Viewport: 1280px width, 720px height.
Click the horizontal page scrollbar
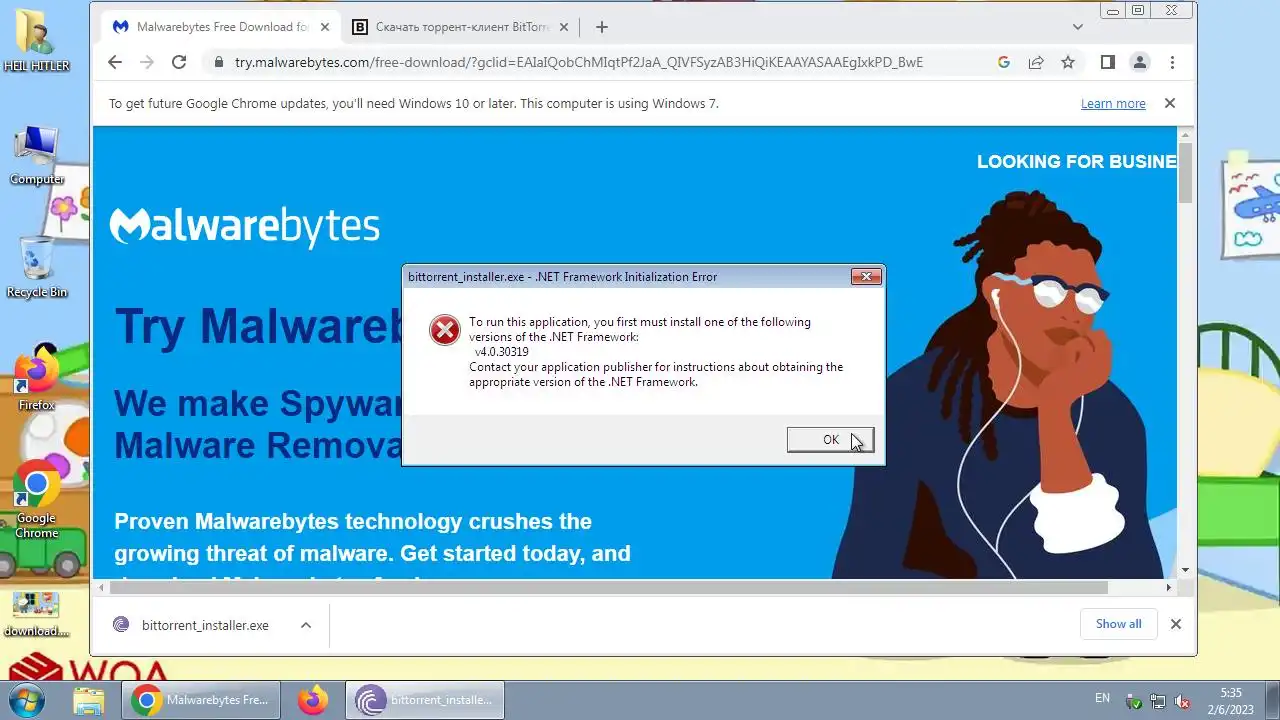pyautogui.click(x=607, y=588)
